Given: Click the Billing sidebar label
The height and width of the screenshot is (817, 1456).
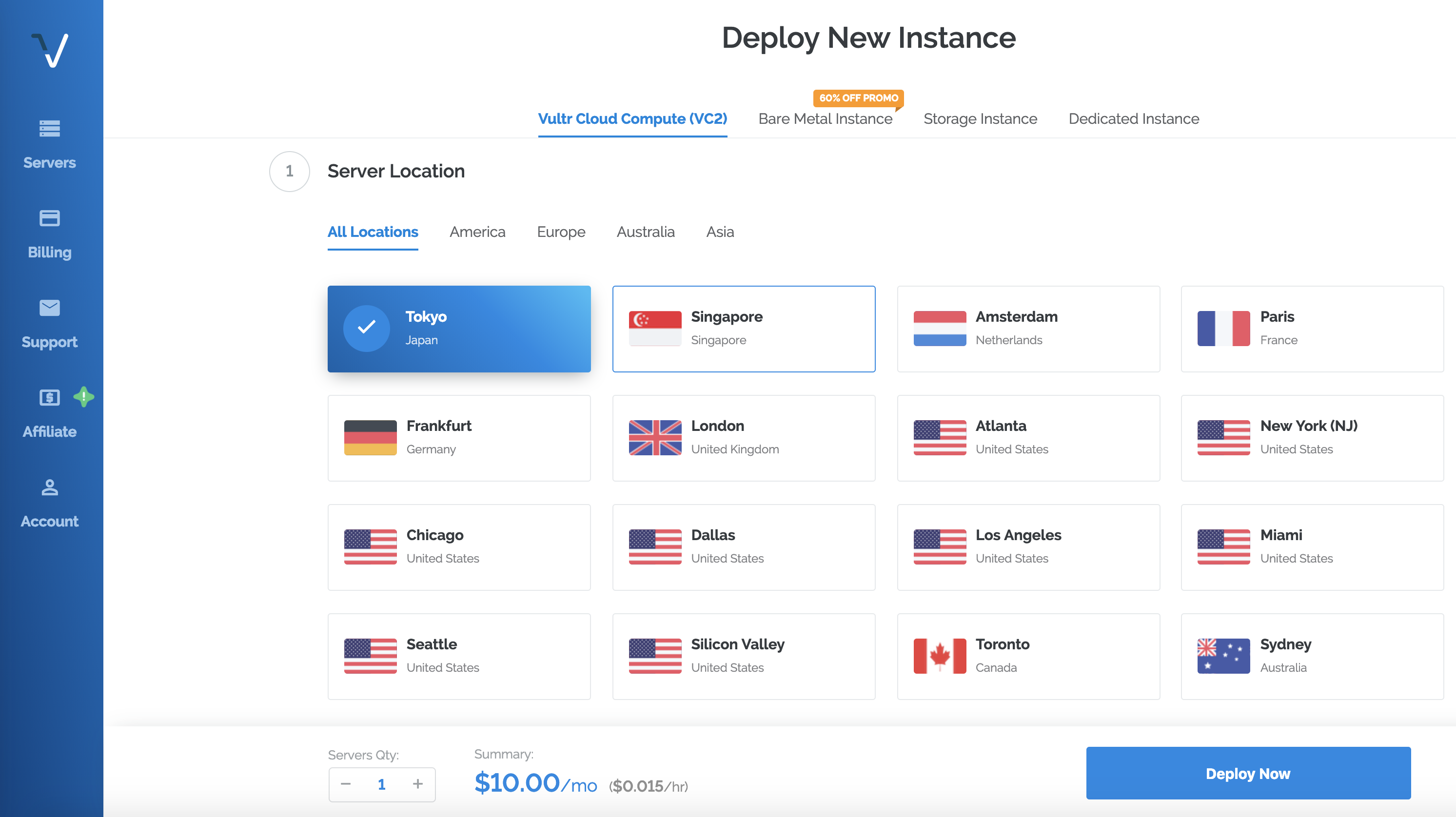Looking at the screenshot, I should [x=50, y=253].
